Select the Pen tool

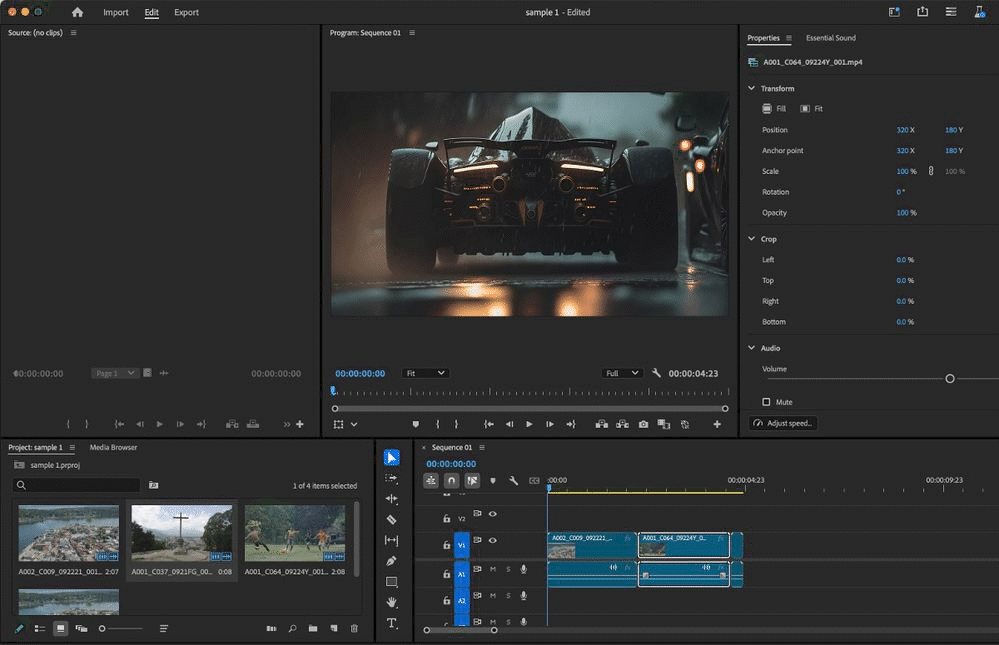click(x=391, y=561)
